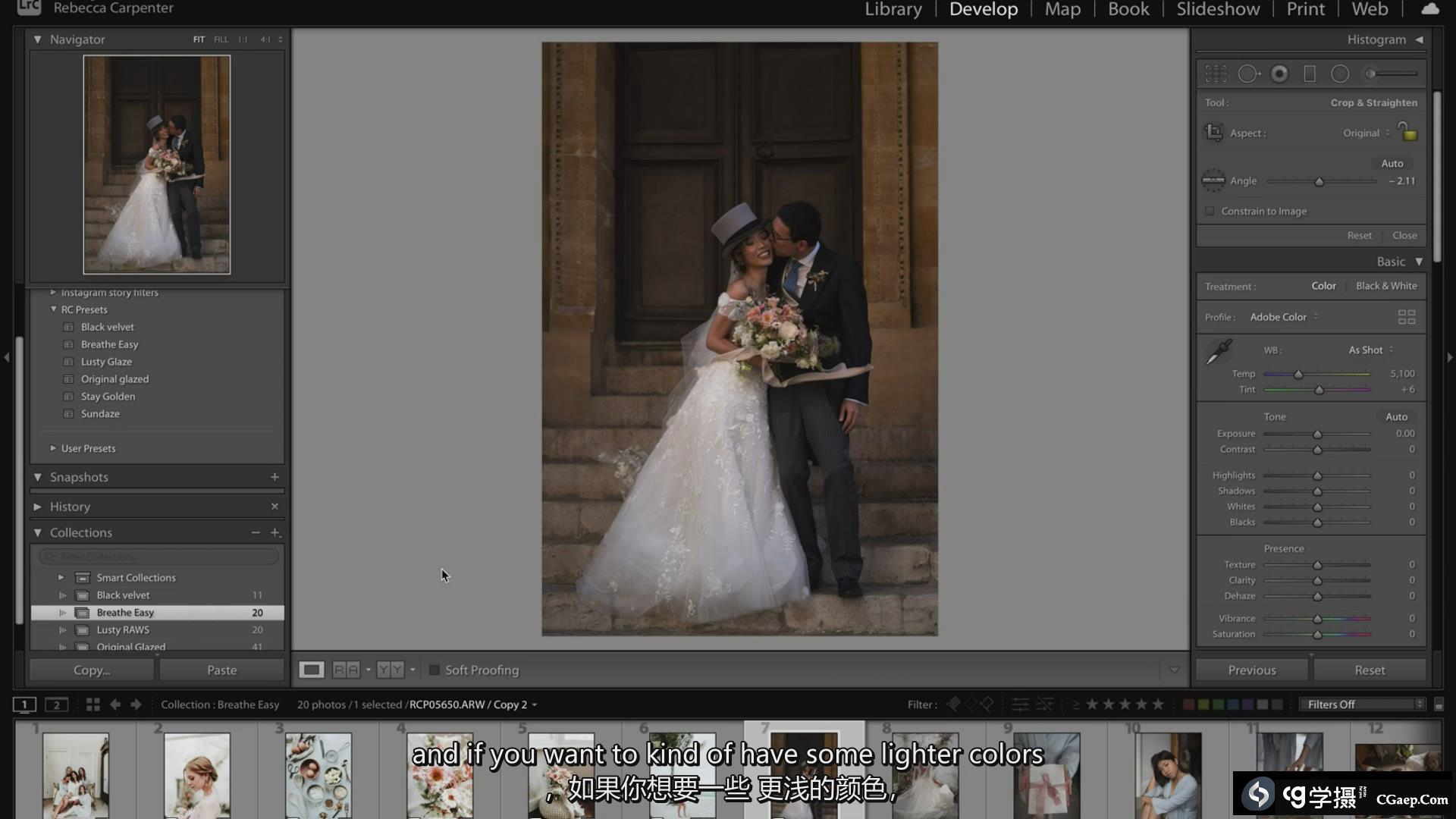Click the Previous button
This screenshot has height=819, width=1456.
[1251, 670]
